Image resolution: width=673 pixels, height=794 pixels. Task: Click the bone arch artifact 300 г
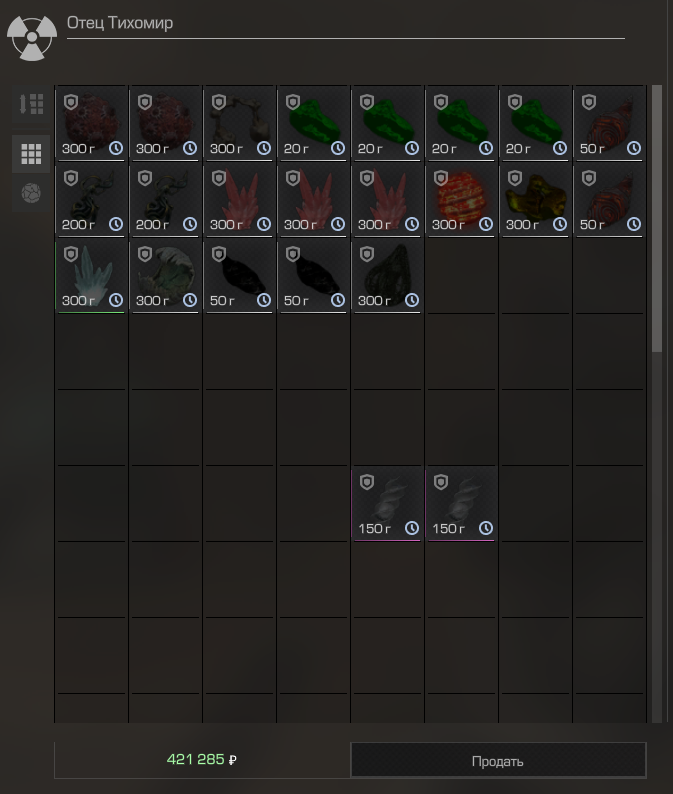tap(240, 124)
